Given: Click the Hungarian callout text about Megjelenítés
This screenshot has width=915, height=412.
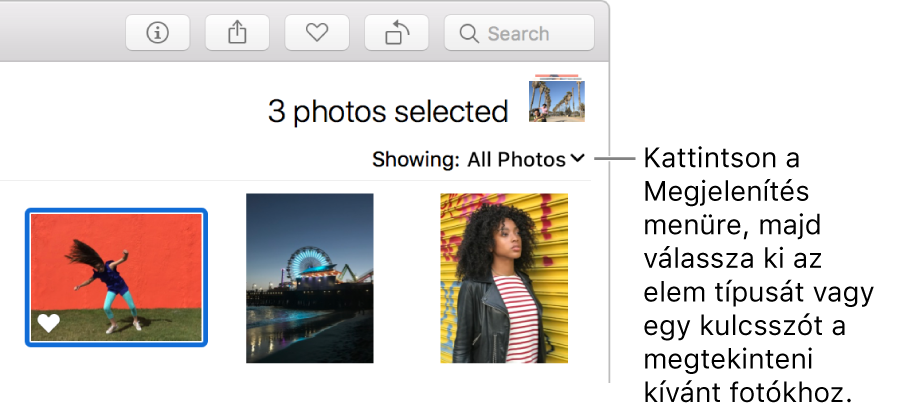Looking at the screenshot, I should (x=759, y=275).
